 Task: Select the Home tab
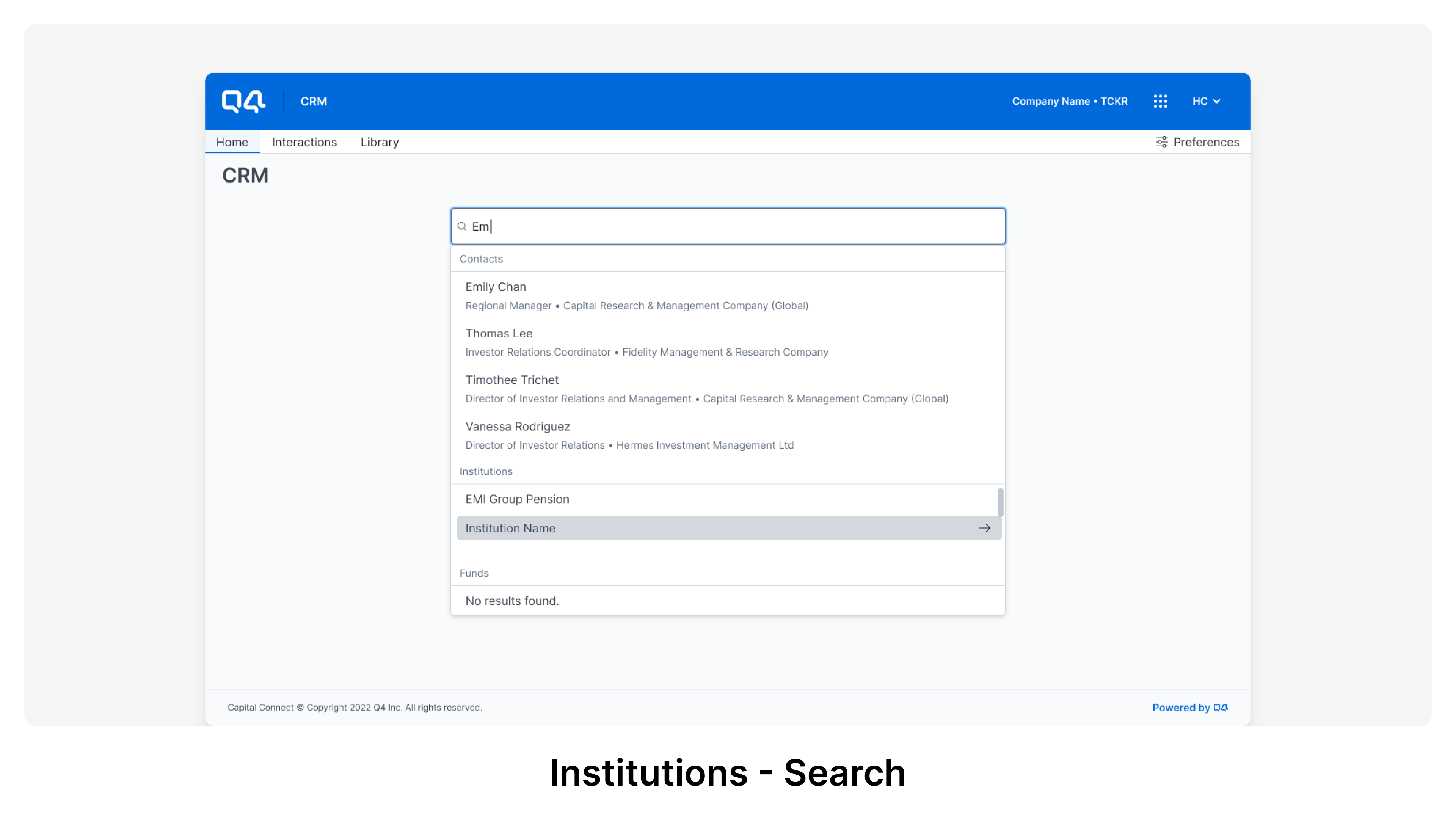point(232,142)
